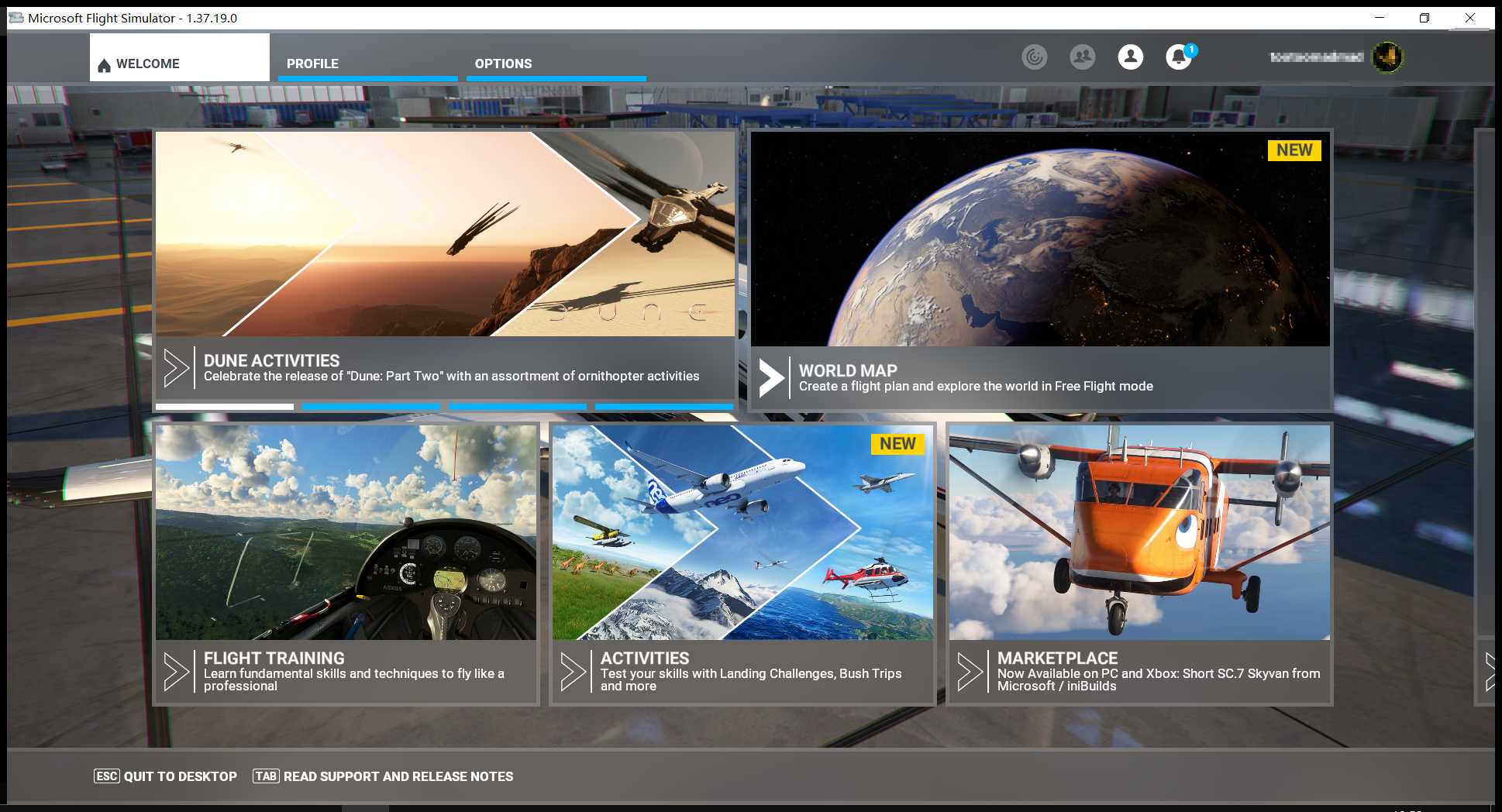Click the TAB key hint icon
The width and height of the screenshot is (1502, 812).
(x=266, y=776)
